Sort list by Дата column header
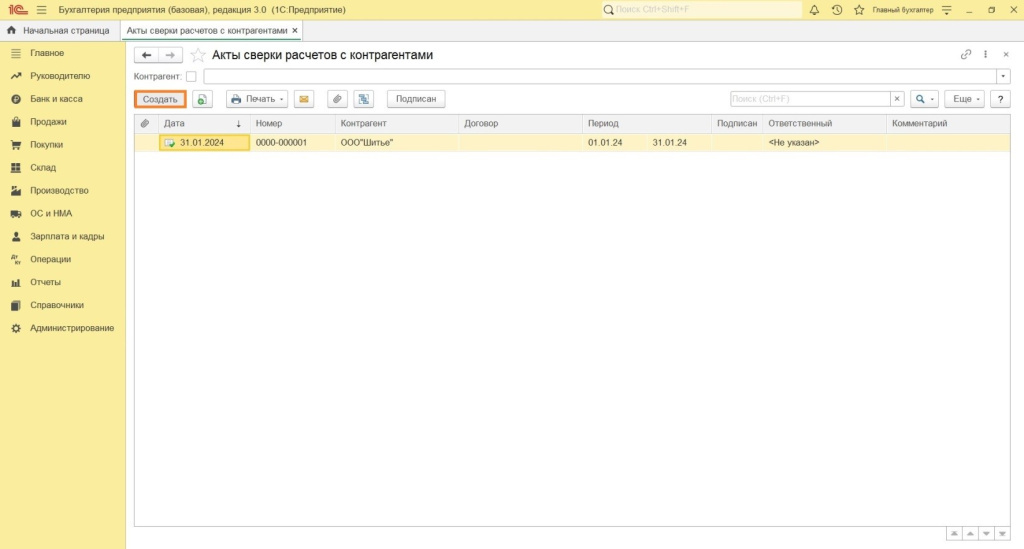 [x=204, y=123]
